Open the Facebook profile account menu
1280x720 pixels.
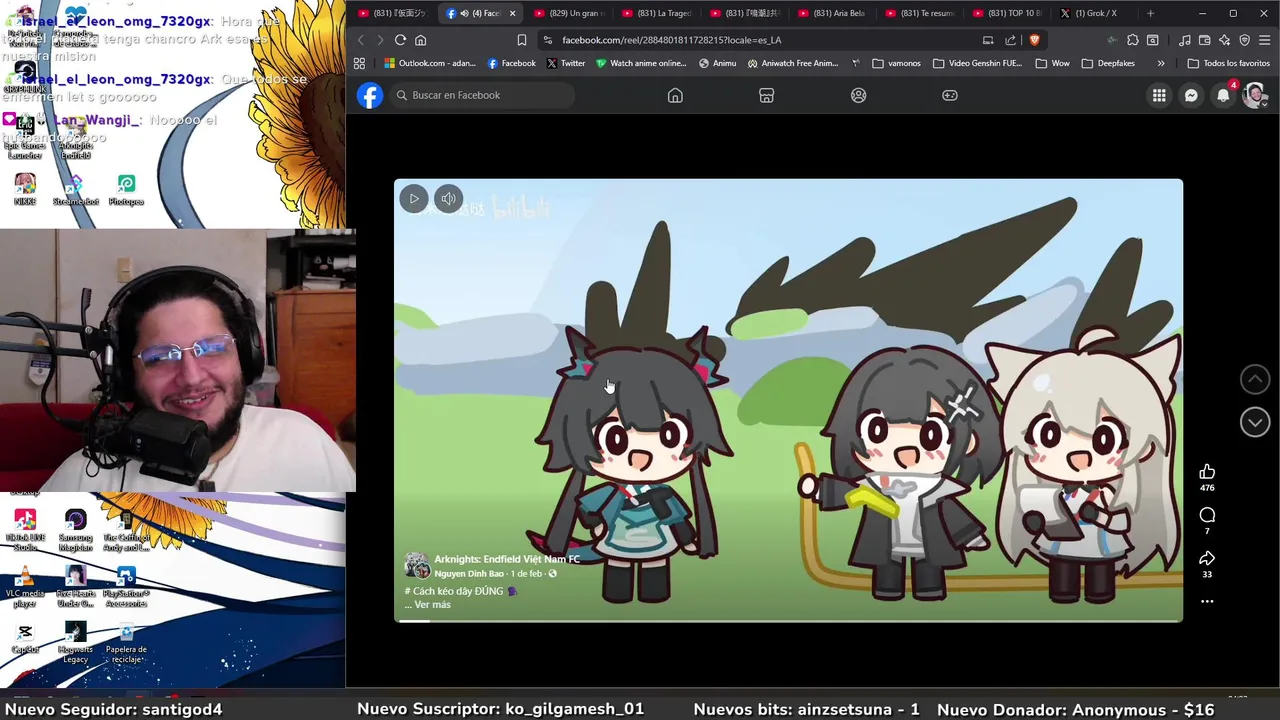(1254, 95)
